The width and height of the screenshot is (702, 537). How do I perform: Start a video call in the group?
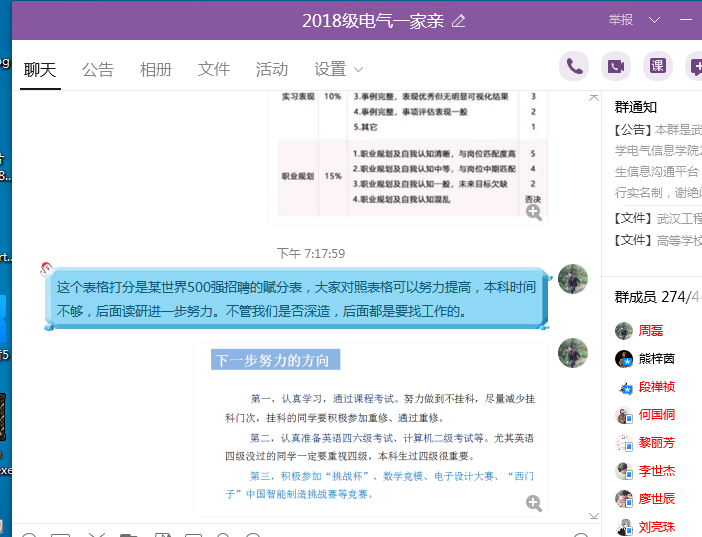(x=616, y=66)
